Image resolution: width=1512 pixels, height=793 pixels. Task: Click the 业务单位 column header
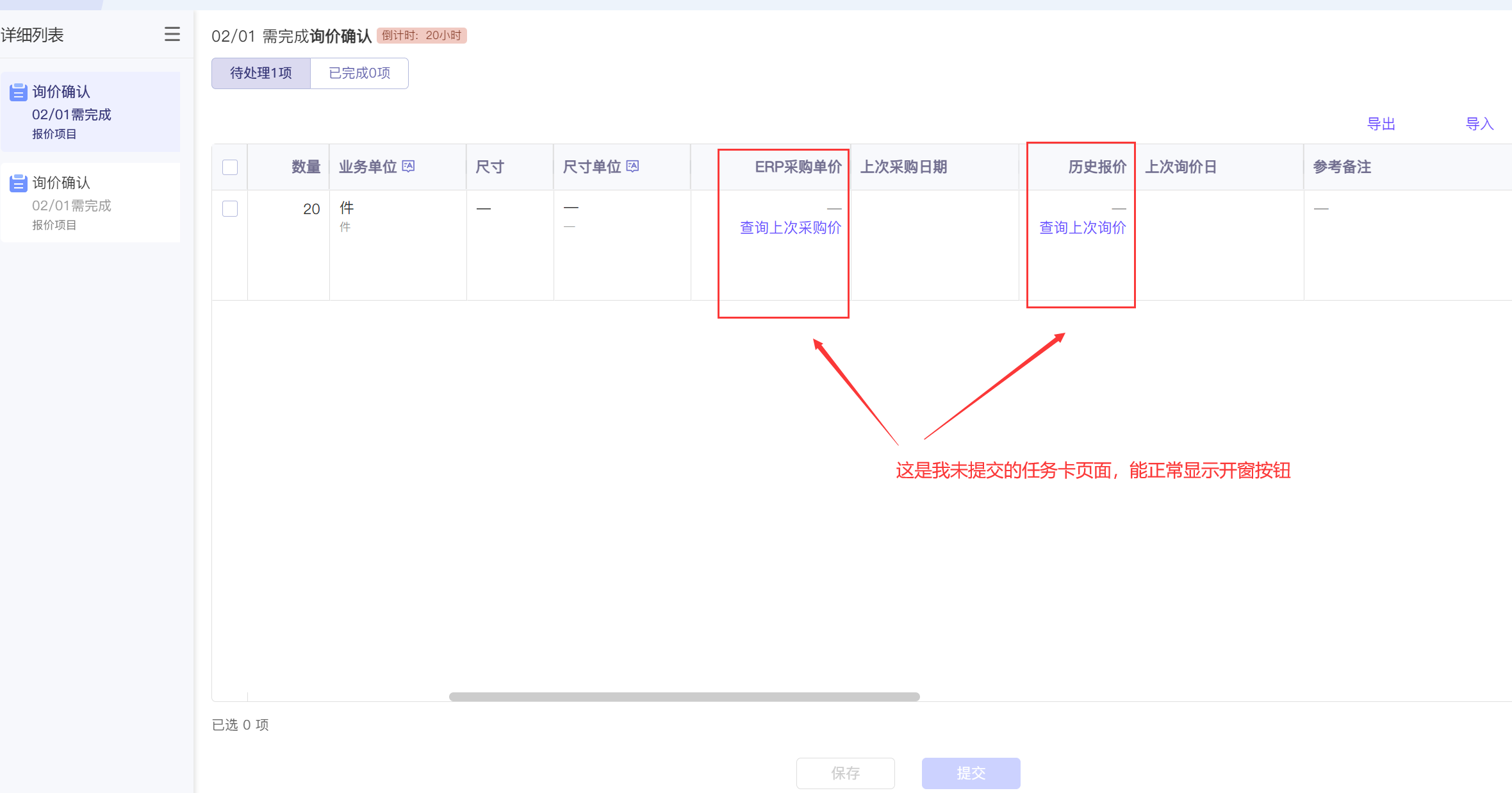398,167
